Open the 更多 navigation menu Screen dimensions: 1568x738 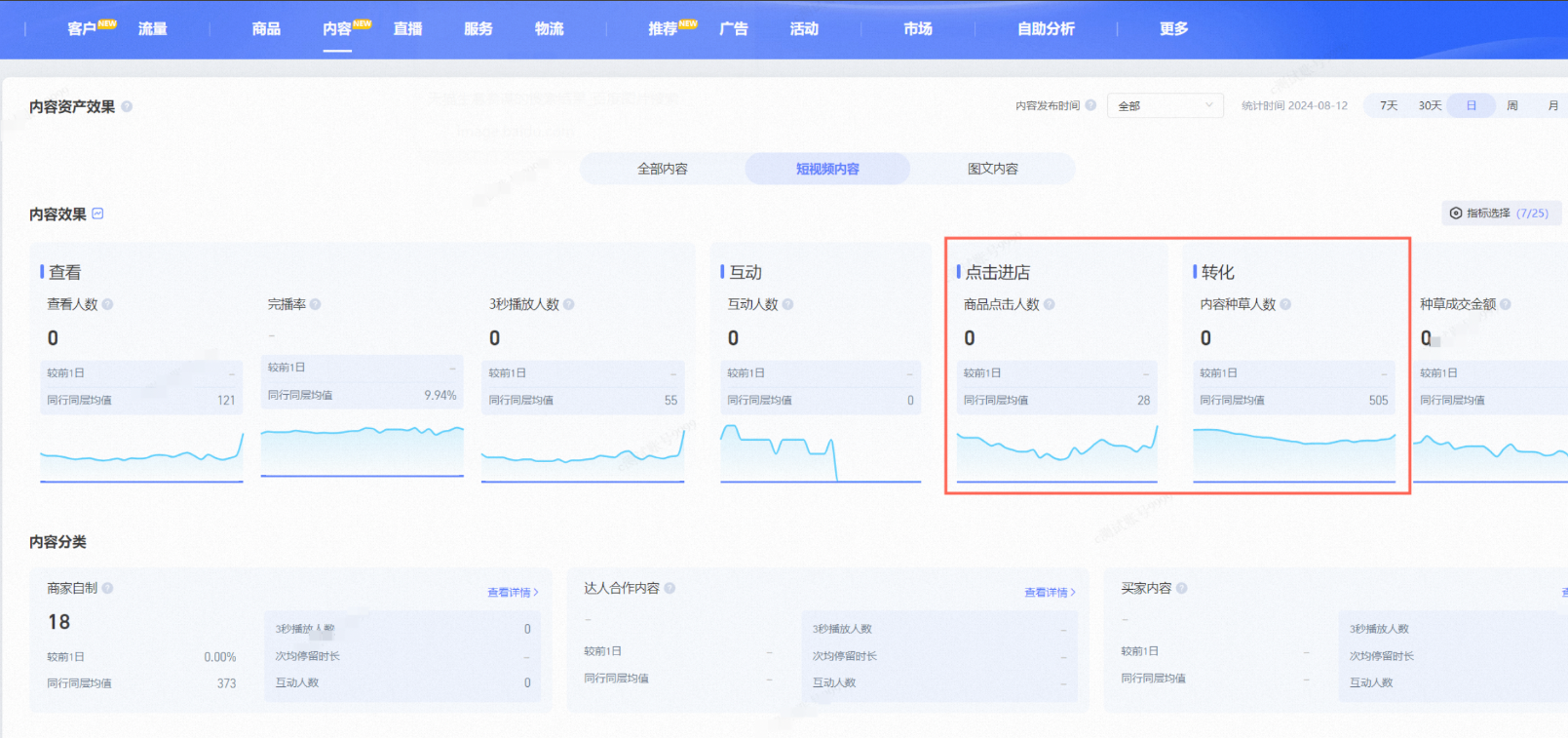point(1174,29)
